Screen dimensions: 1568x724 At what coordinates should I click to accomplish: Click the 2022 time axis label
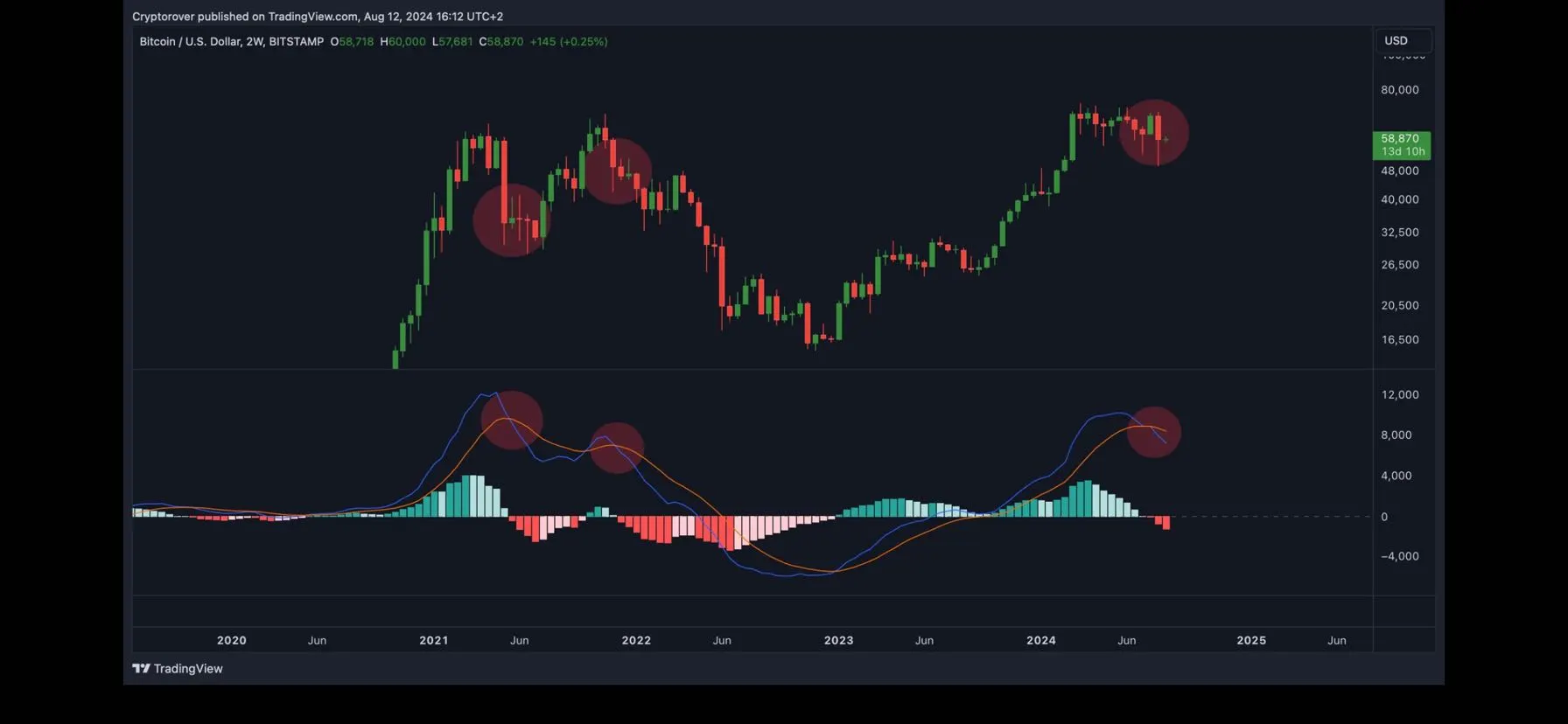click(x=636, y=641)
